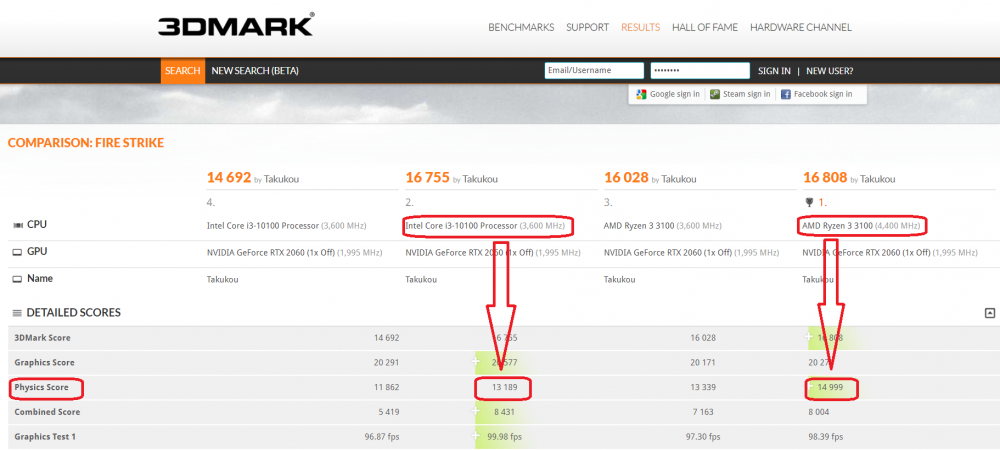The width and height of the screenshot is (1000, 450).
Task: Focus the password input field
Action: pos(700,71)
